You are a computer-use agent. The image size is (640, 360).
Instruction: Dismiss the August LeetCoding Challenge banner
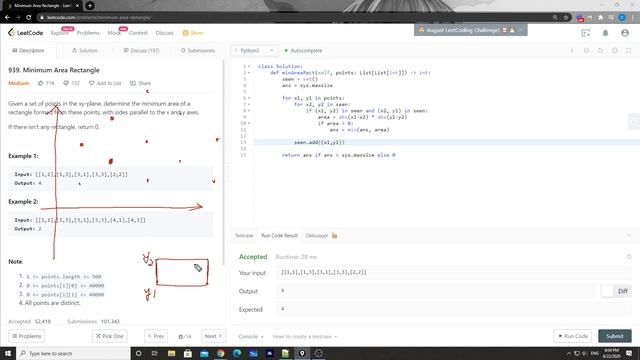point(521,30)
